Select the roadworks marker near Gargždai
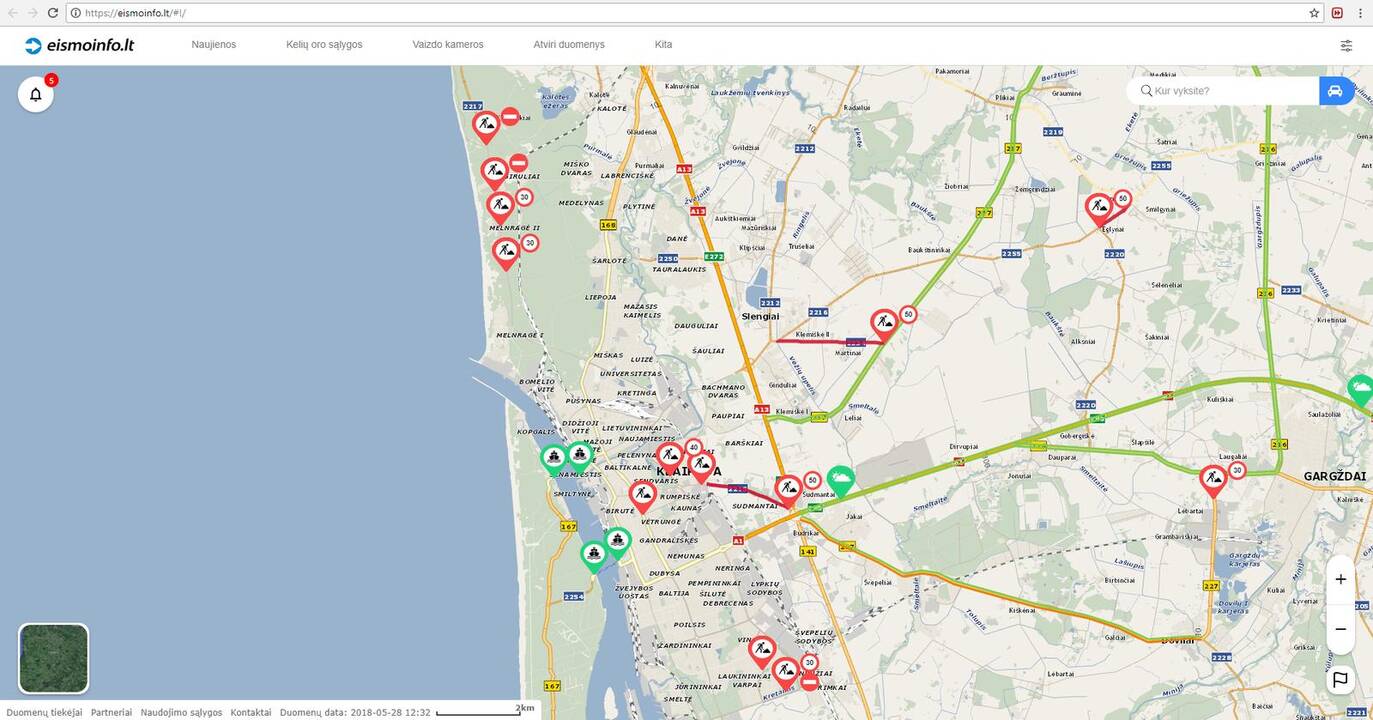The height and width of the screenshot is (720, 1373). click(1213, 481)
